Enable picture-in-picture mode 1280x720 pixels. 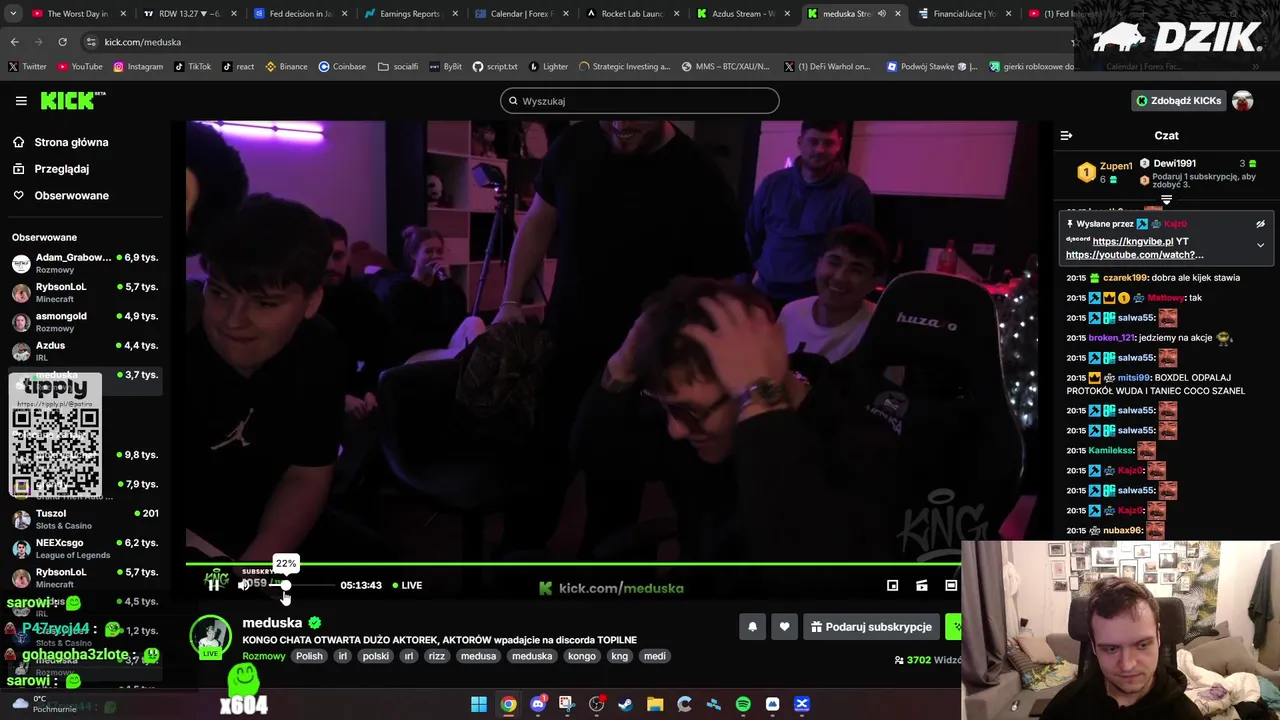click(893, 586)
